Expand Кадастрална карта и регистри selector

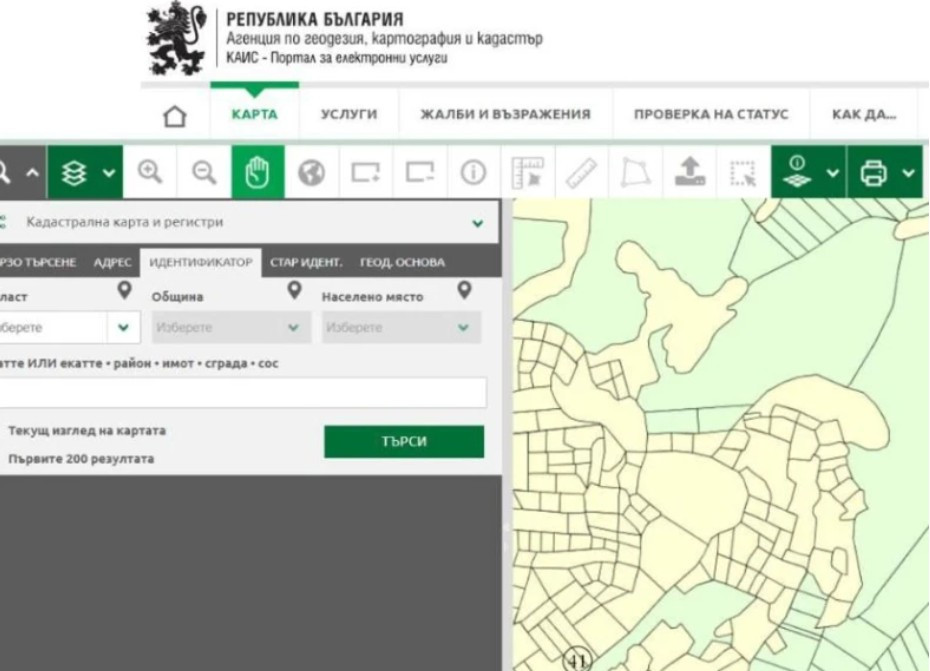point(249,222)
